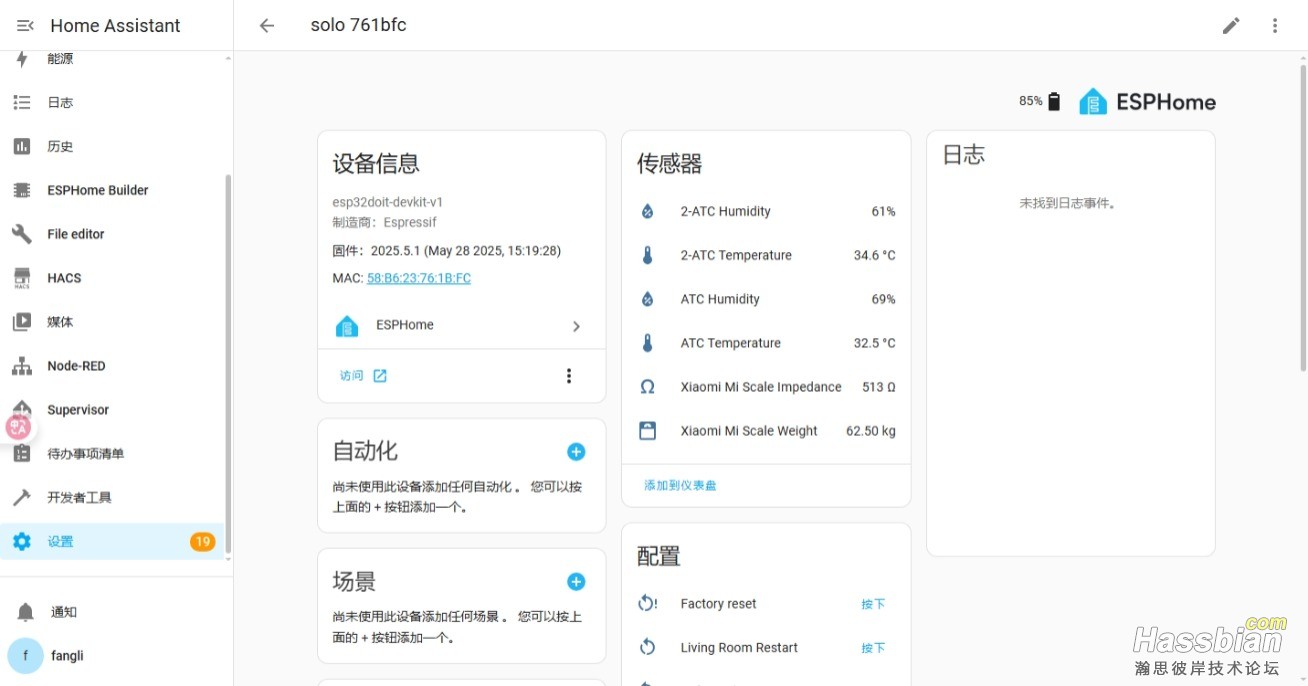Click the 2-ATC Humidity water-percent icon
Screen dimensions: 1308x686
[647, 212]
